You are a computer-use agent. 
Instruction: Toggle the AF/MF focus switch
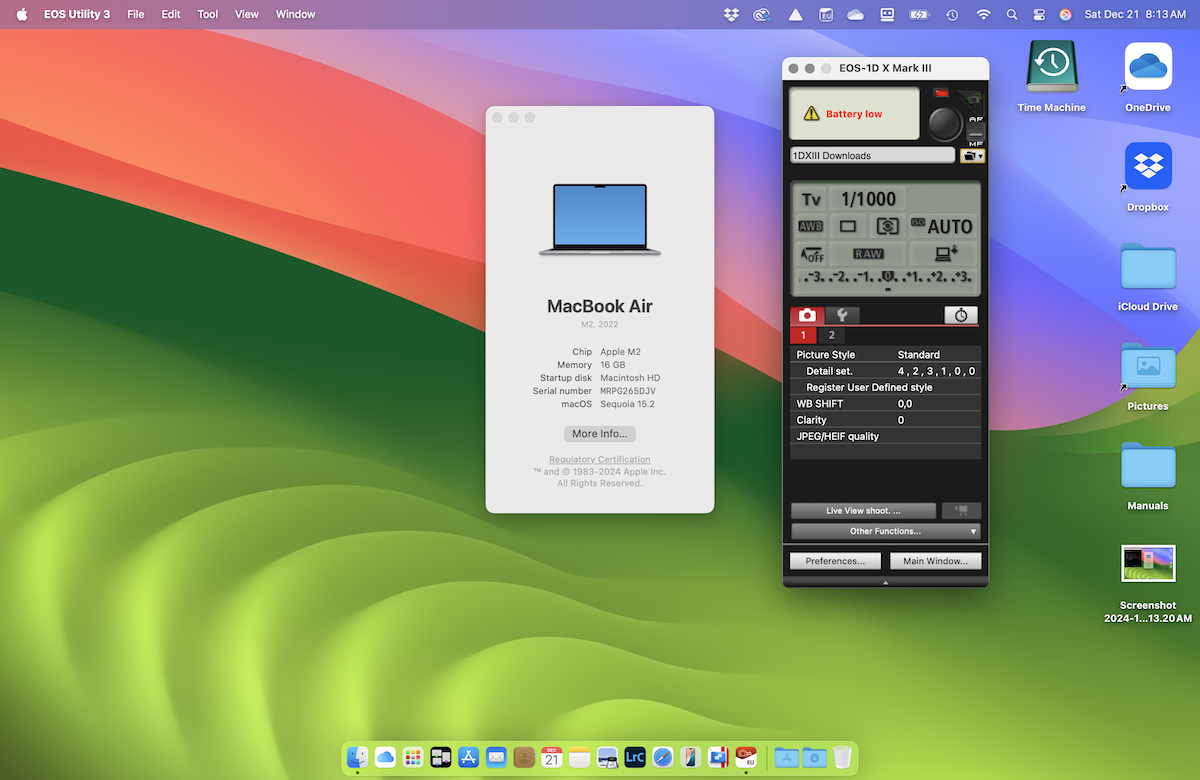pyautogui.click(x=976, y=132)
